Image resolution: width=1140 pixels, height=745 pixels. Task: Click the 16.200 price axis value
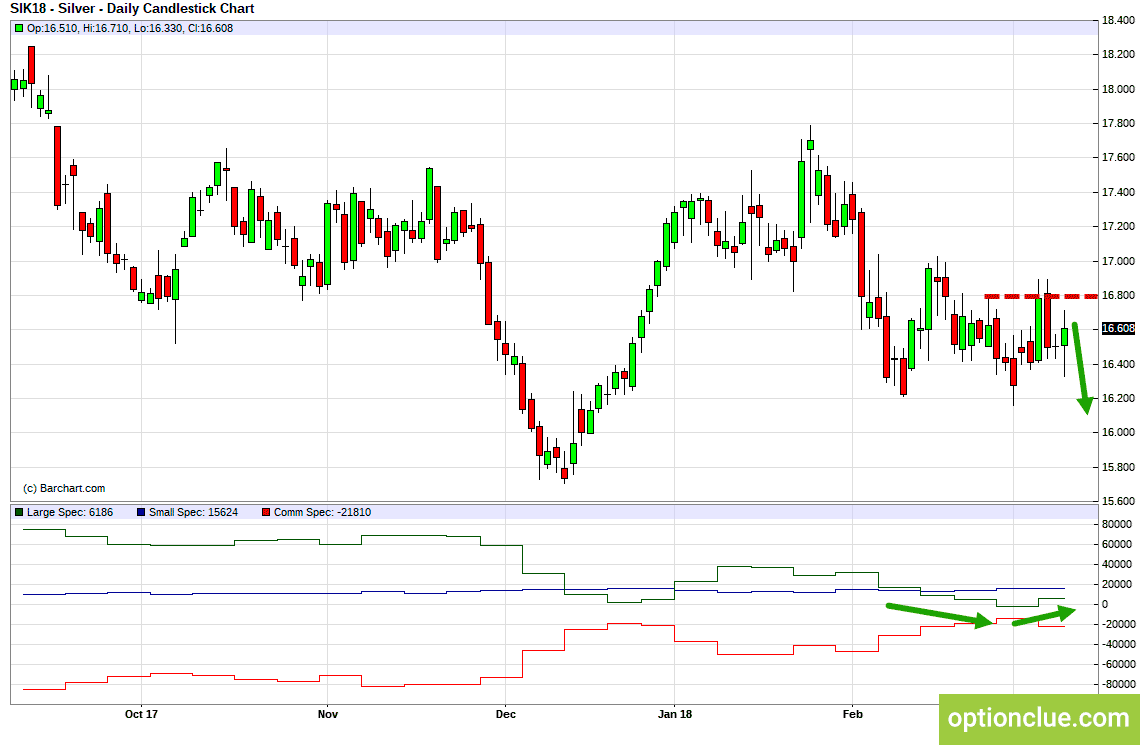coord(1118,398)
